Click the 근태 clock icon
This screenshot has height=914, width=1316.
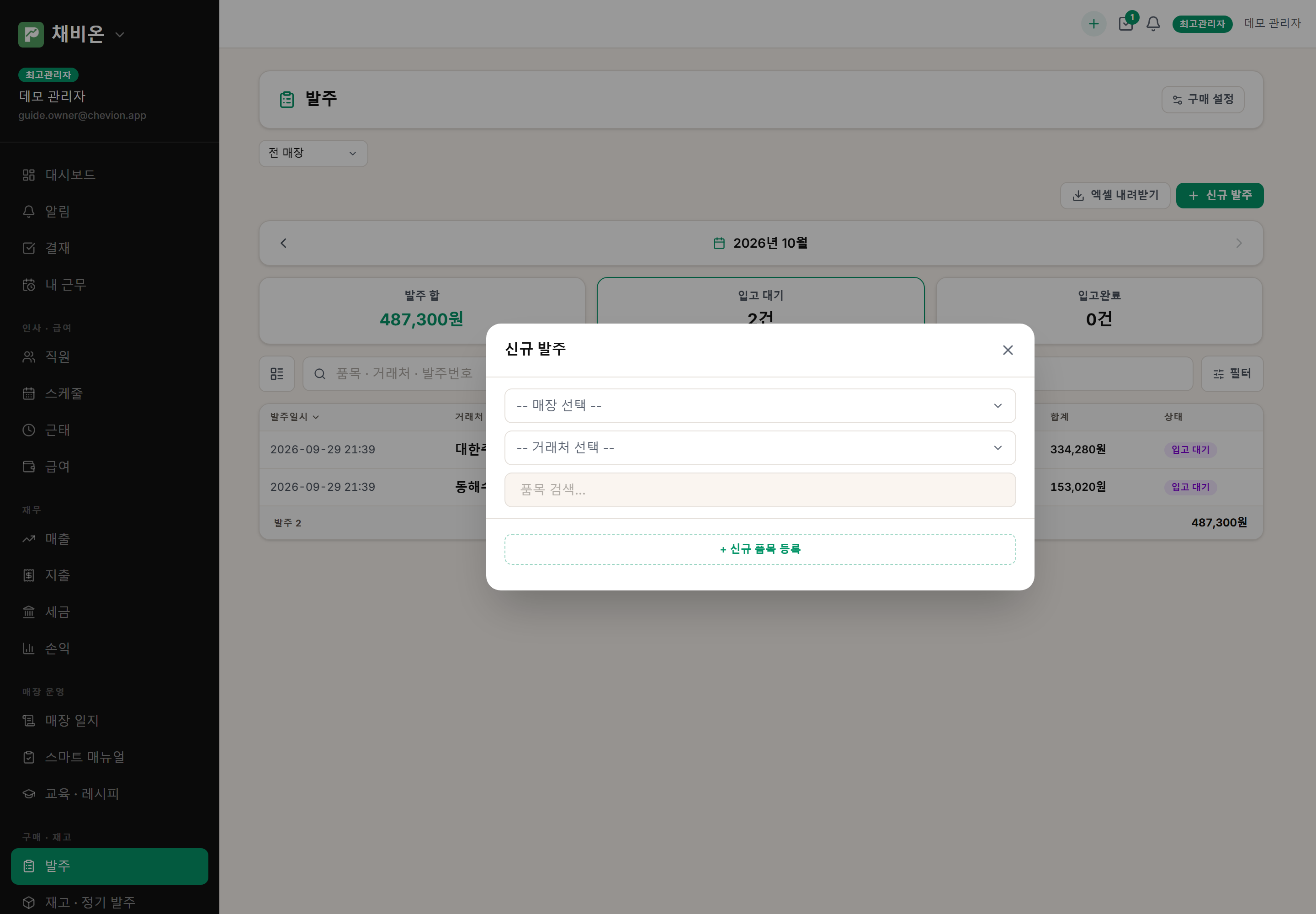point(29,430)
